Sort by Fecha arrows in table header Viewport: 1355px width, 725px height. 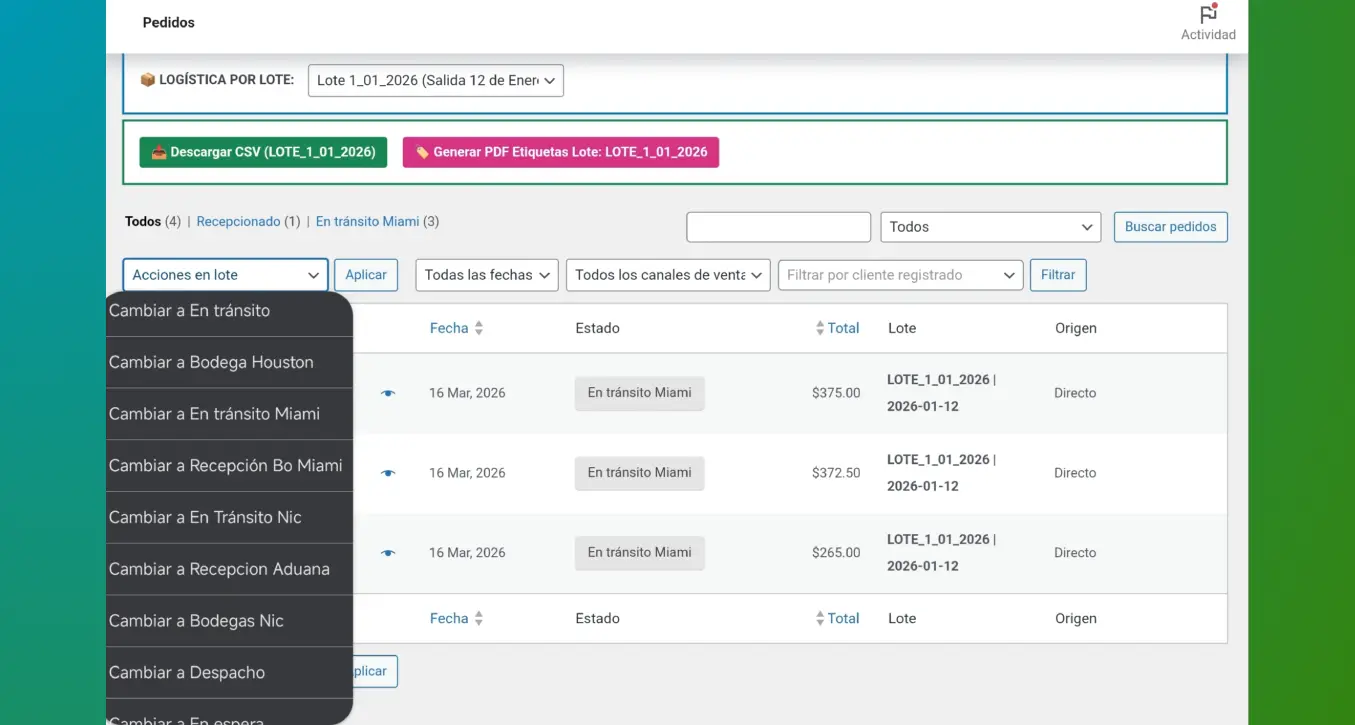[478, 328]
